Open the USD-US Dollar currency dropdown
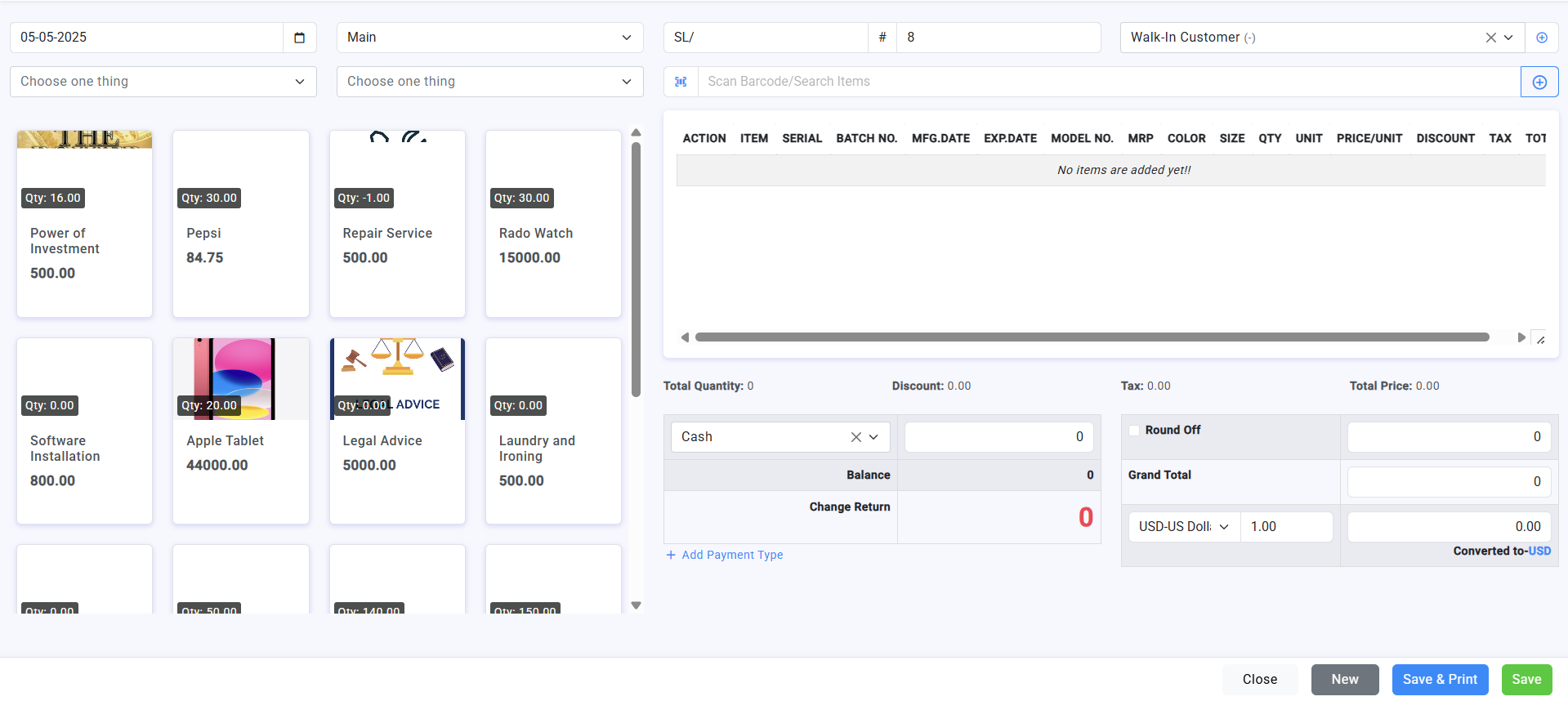 tap(1183, 527)
